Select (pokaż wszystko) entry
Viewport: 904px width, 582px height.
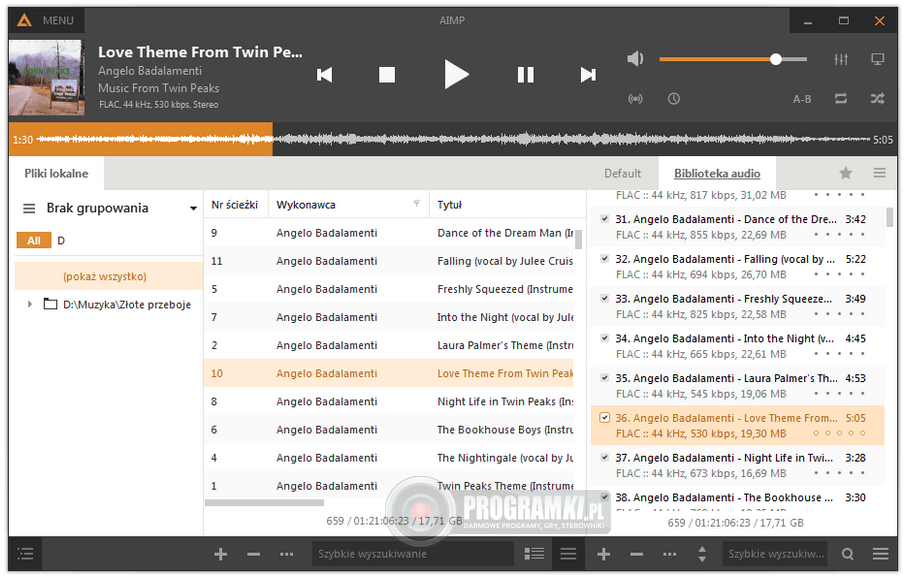tap(108, 276)
